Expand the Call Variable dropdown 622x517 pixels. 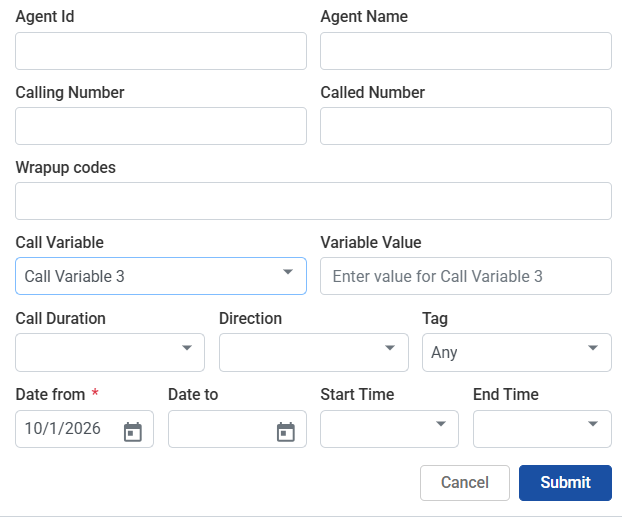(161, 276)
